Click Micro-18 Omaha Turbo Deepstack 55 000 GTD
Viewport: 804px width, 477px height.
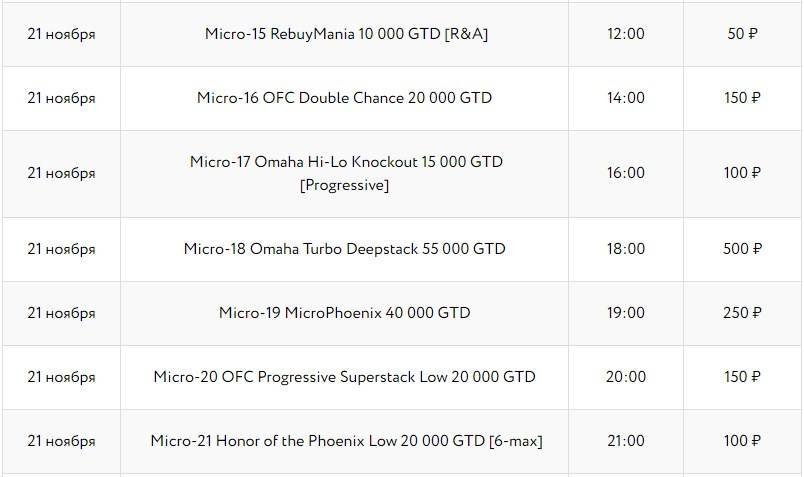(x=345, y=248)
